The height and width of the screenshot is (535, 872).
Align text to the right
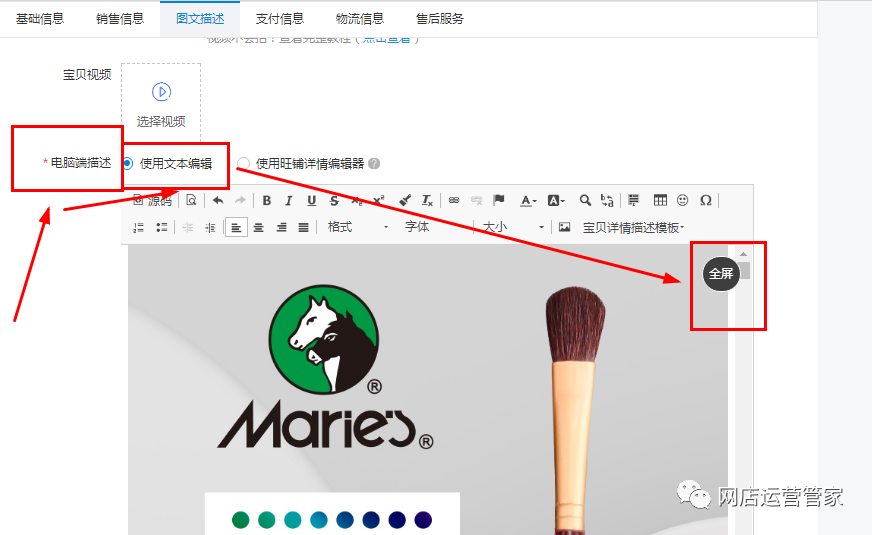[281, 227]
